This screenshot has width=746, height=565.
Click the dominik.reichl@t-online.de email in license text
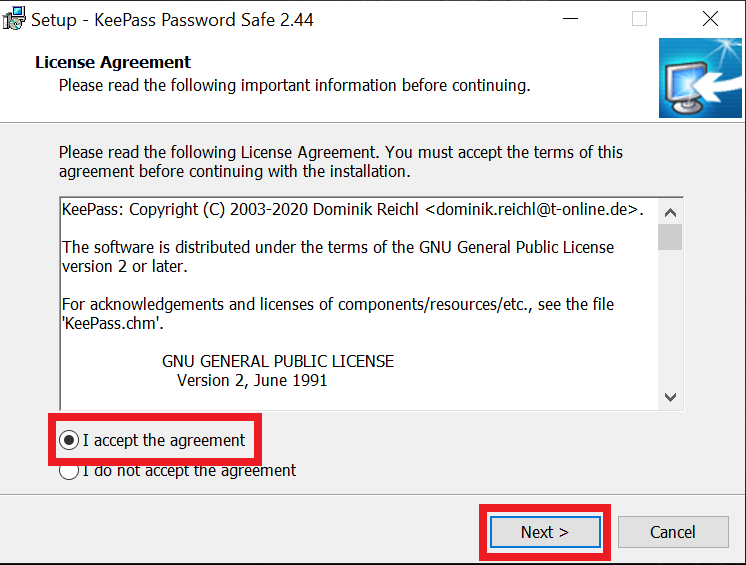point(532,210)
